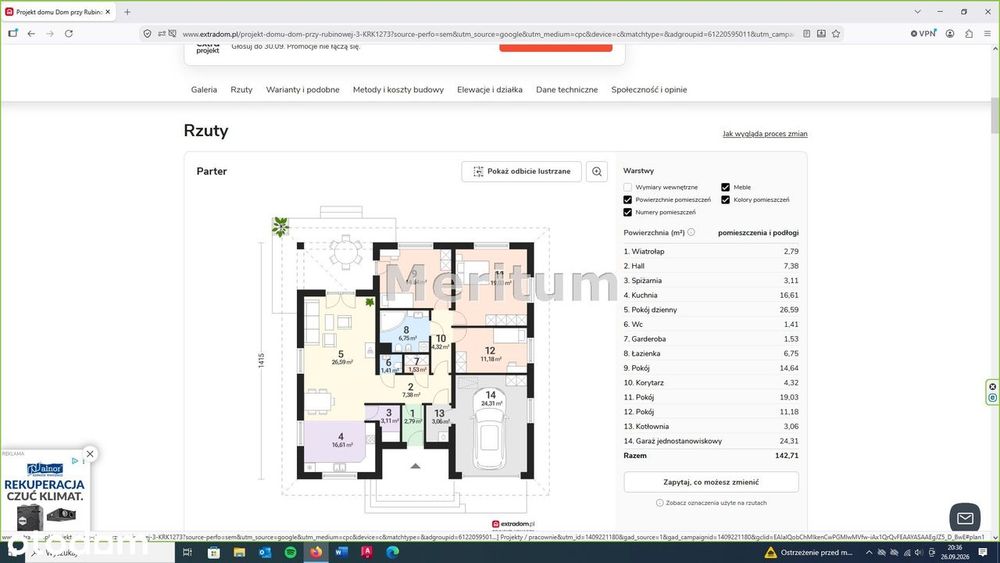Open Microsoft Word from the taskbar
Viewport: 1000px width, 563px height.
pyautogui.click(x=341, y=552)
